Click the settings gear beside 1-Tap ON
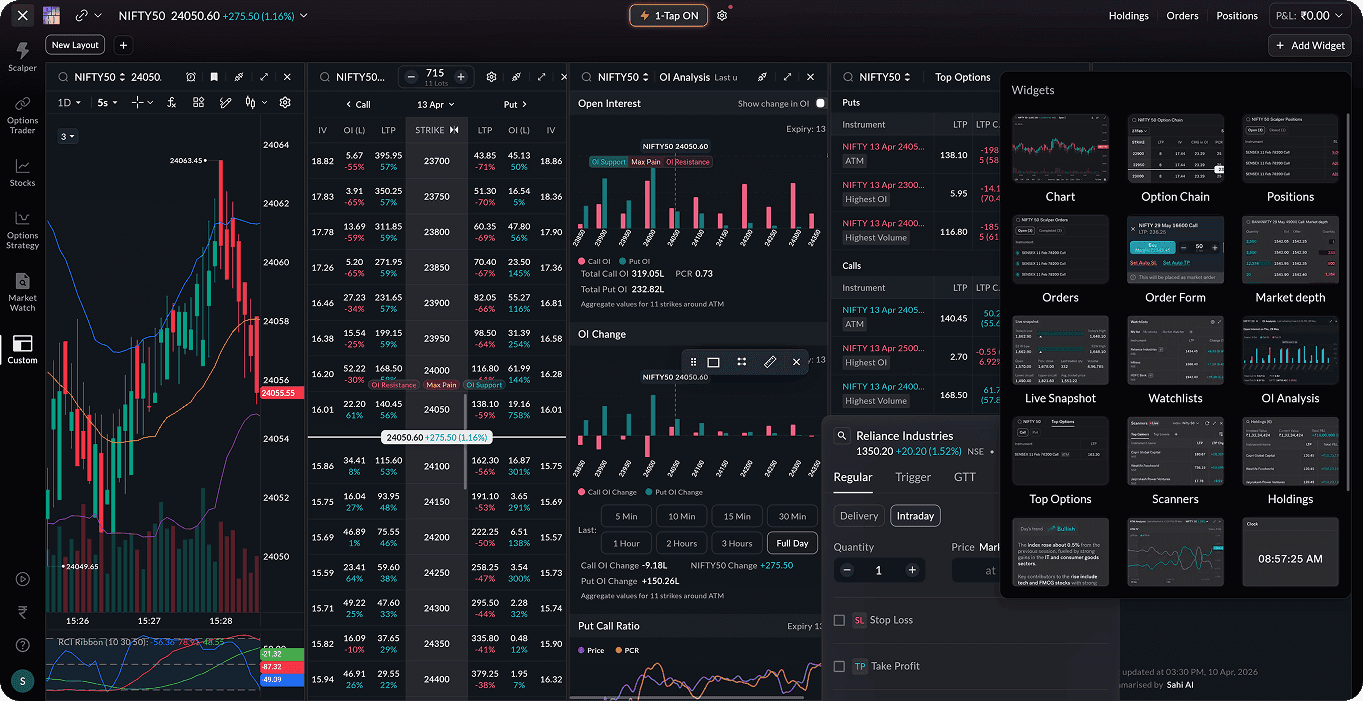1363x701 pixels. pyautogui.click(x=722, y=16)
